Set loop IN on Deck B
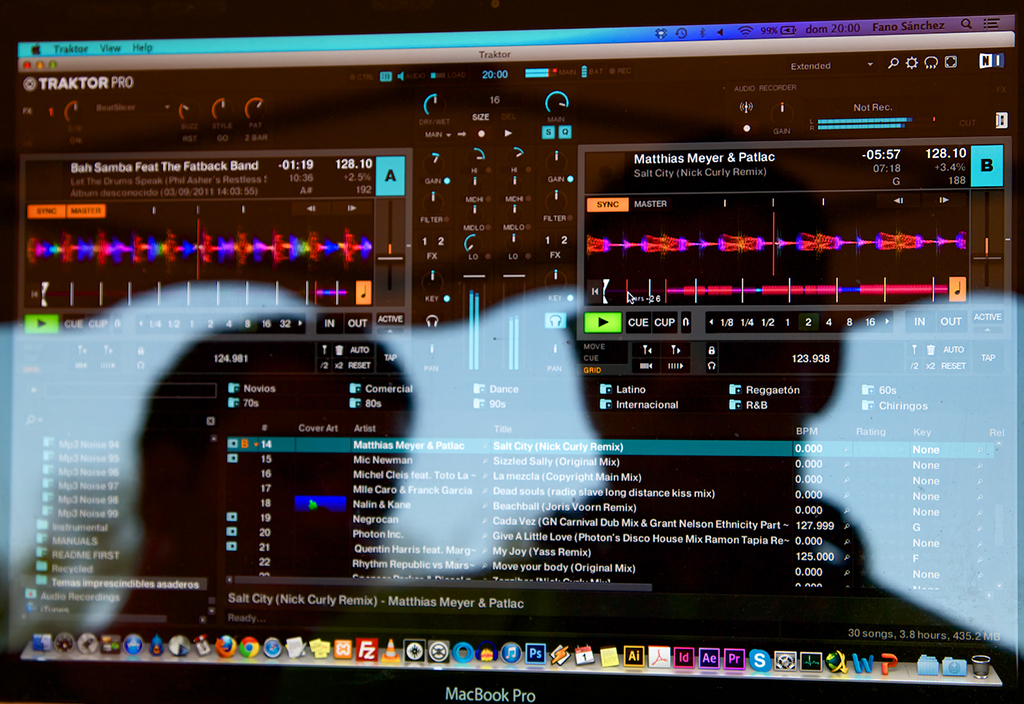This screenshot has height=704, width=1024. 919,321
